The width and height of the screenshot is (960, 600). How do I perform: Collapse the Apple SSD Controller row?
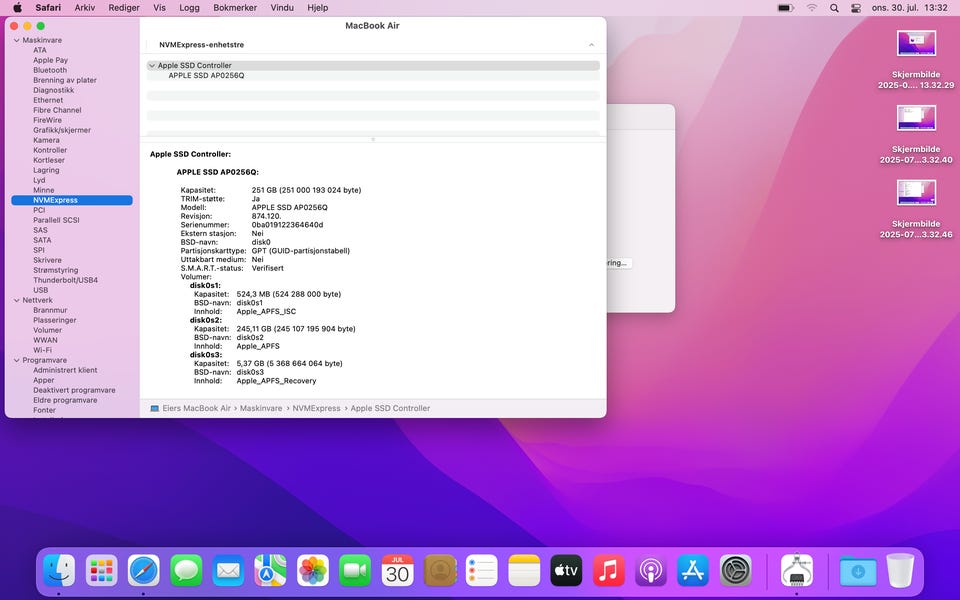pos(152,66)
